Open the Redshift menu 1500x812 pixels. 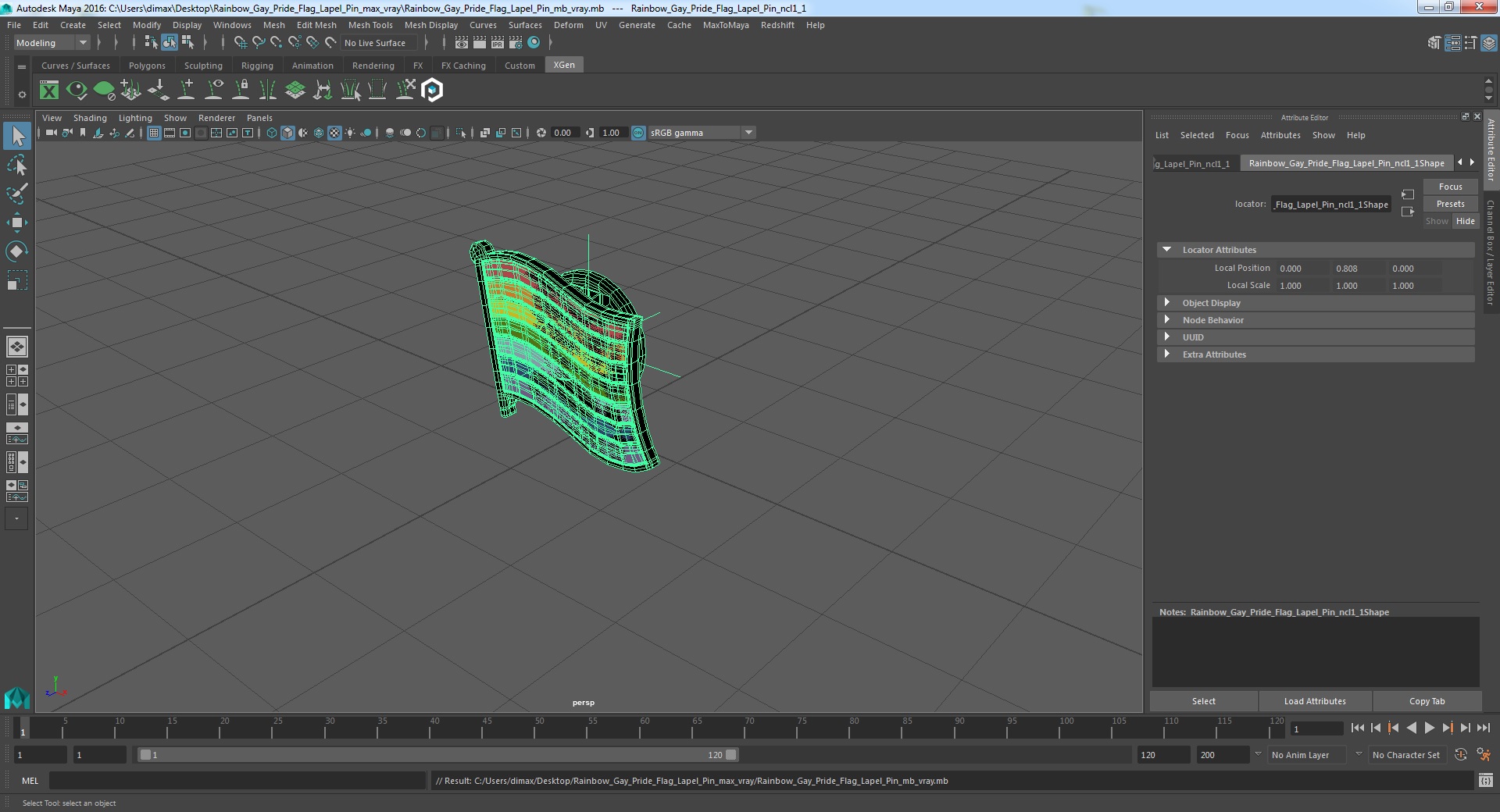[777, 25]
